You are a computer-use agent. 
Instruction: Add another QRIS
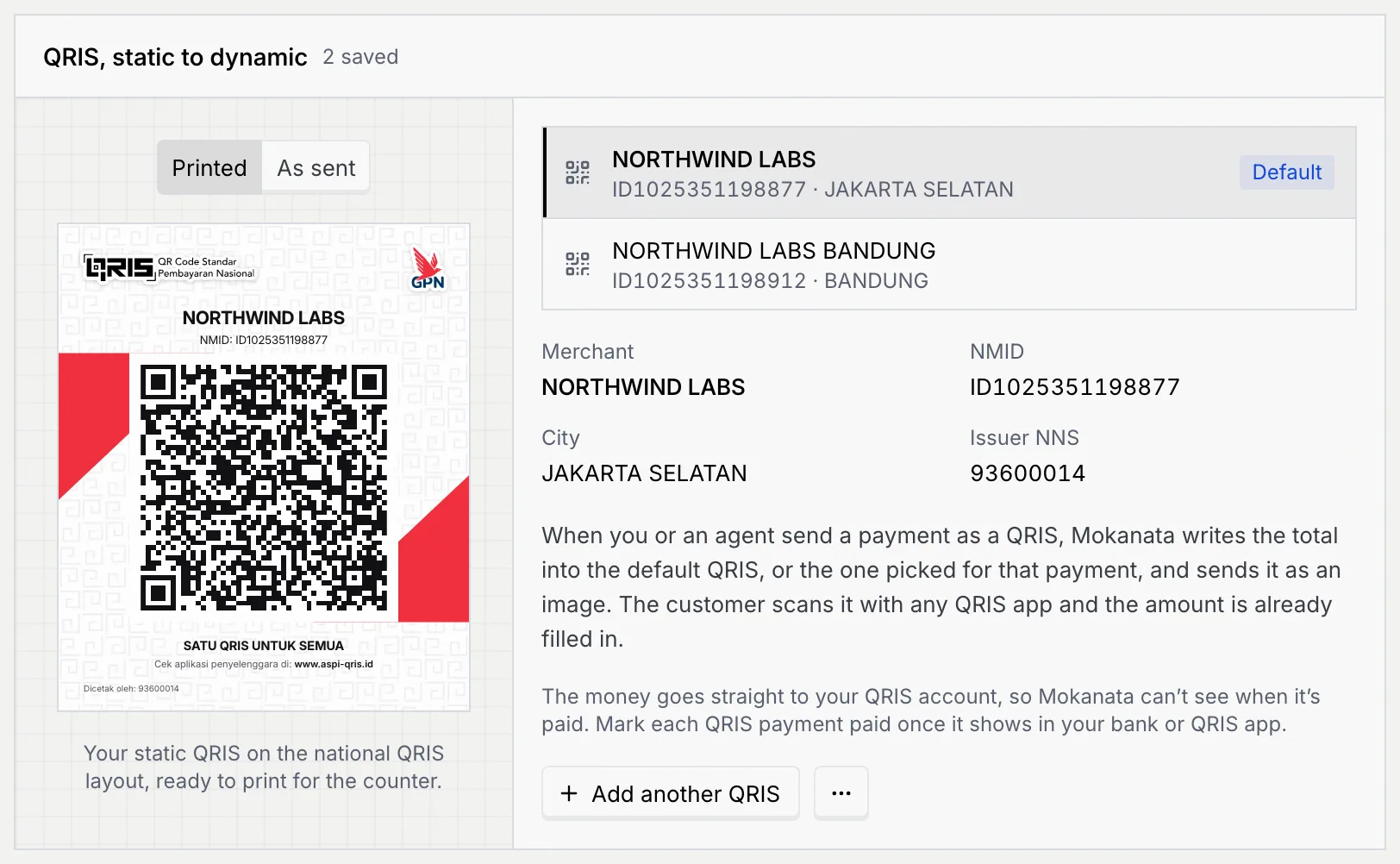click(671, 793)
